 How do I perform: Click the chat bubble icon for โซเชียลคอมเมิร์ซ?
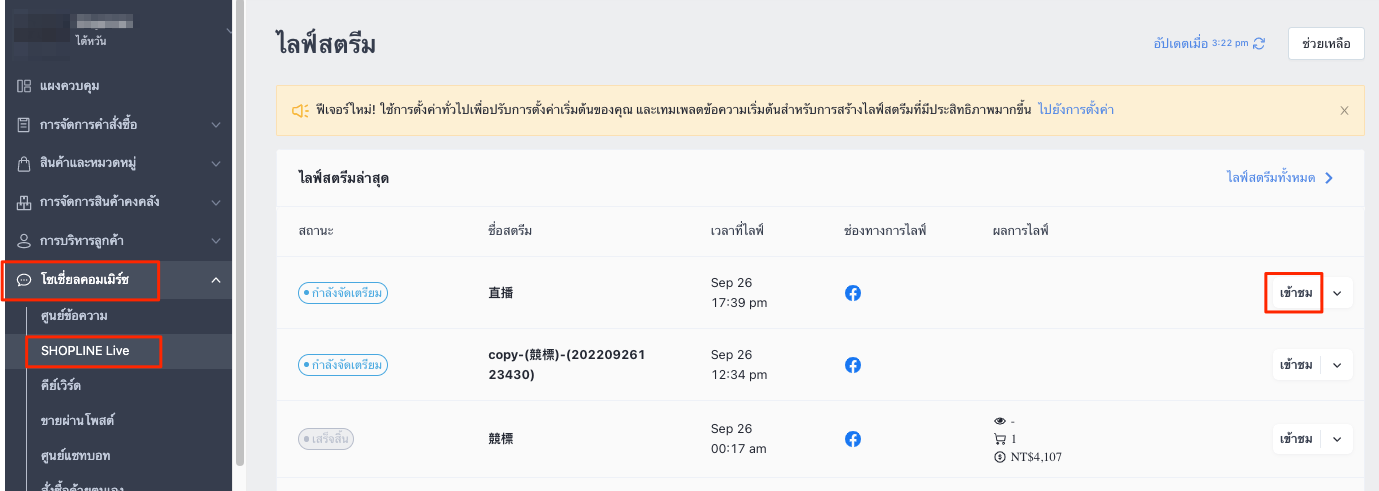[x=24, y=280]
